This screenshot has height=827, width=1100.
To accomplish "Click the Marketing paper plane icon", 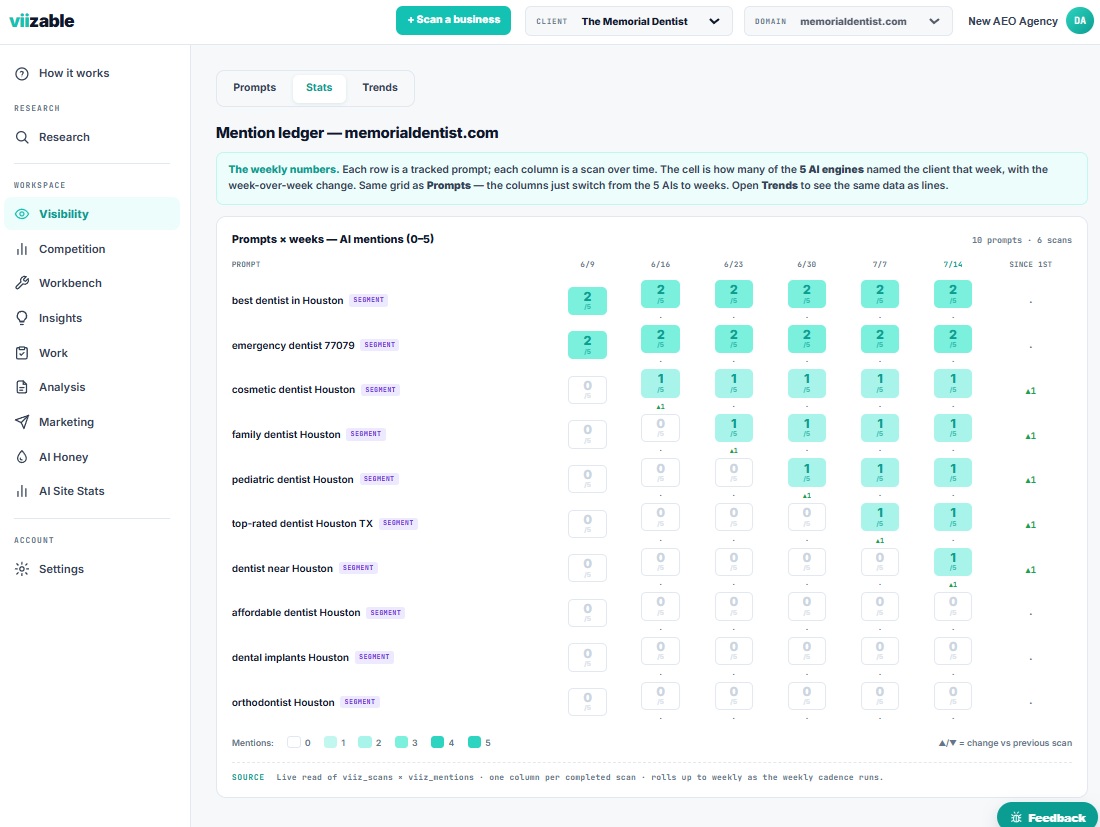I will click(x=22, y=422).
